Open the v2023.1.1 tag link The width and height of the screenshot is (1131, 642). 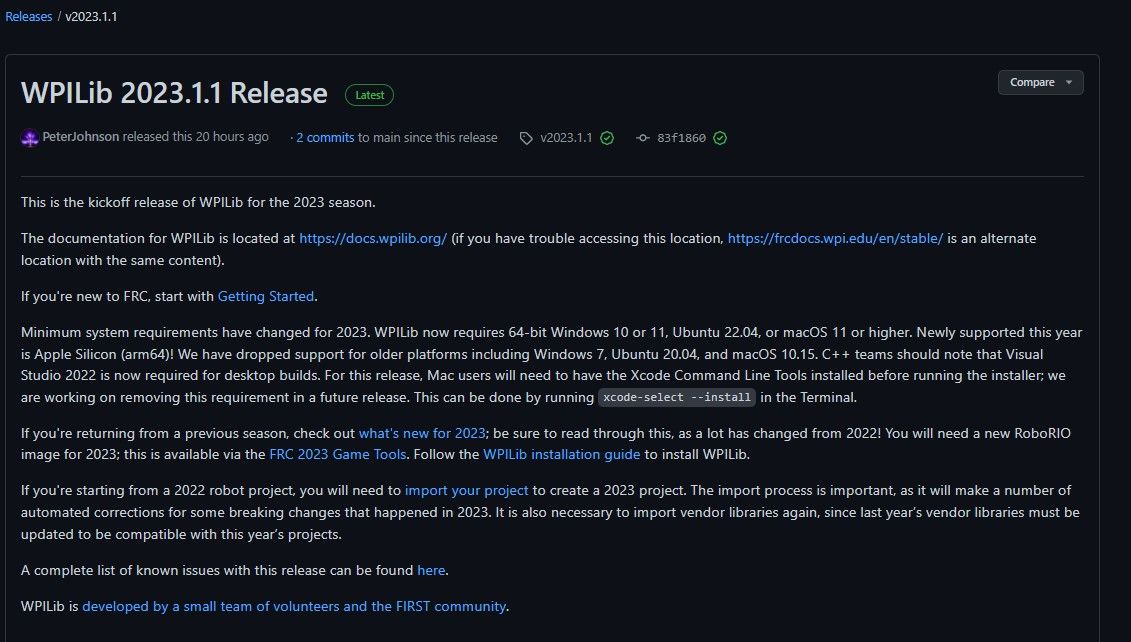pyautogui.click(x=566, y=138)
